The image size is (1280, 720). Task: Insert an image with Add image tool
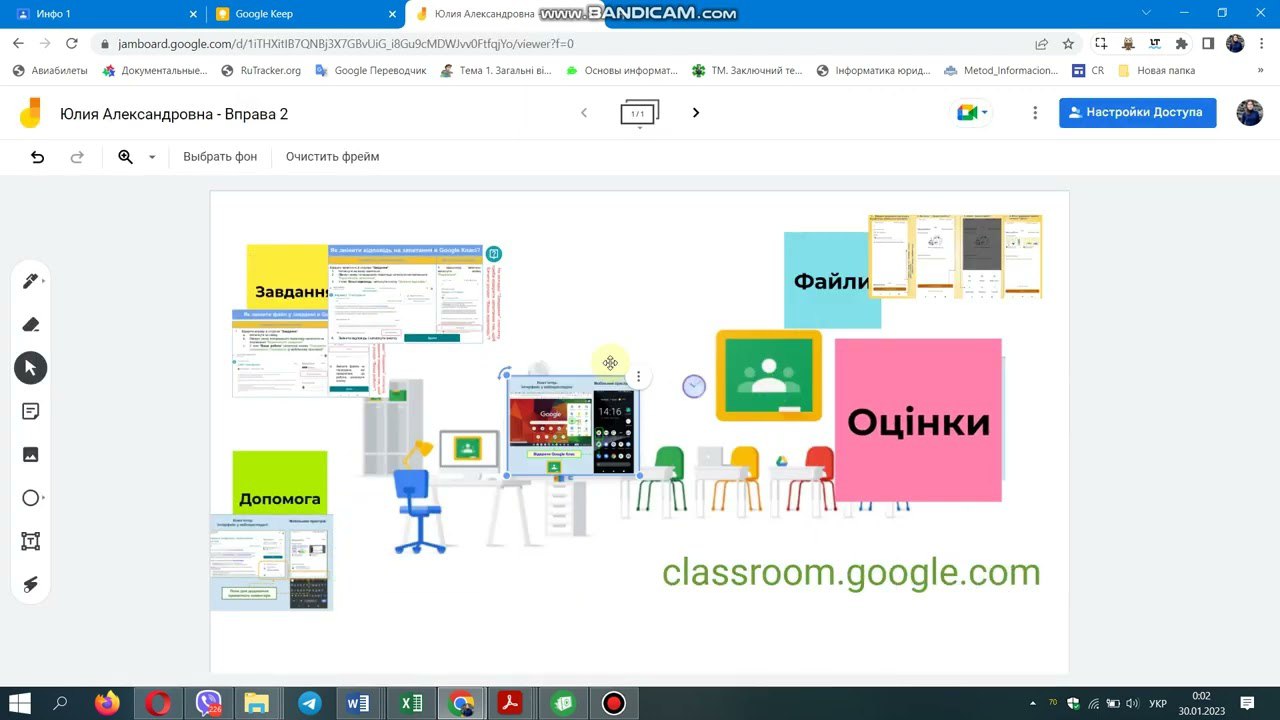pyautogui.click(x=31, y=454)
